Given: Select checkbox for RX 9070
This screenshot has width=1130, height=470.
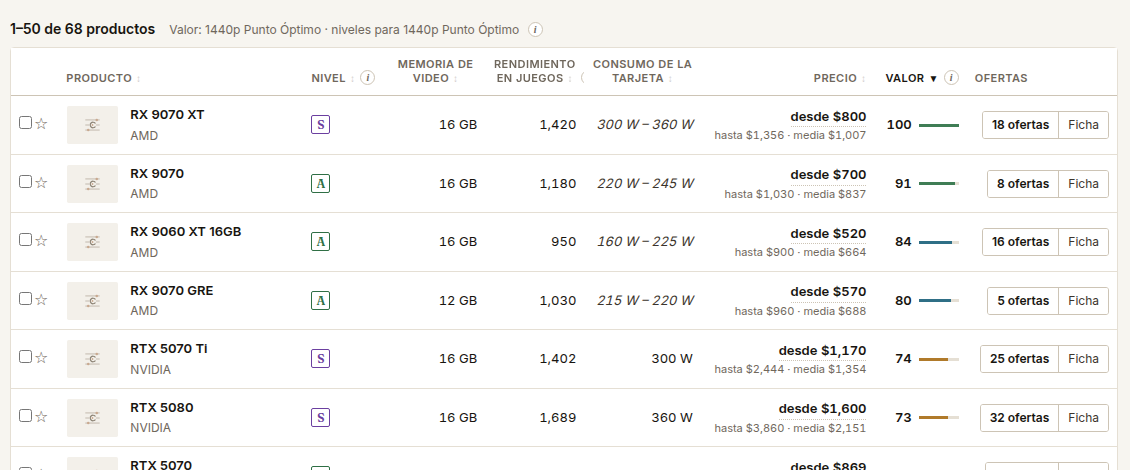Looking at the screenshot, I should [x=25, y=182].
